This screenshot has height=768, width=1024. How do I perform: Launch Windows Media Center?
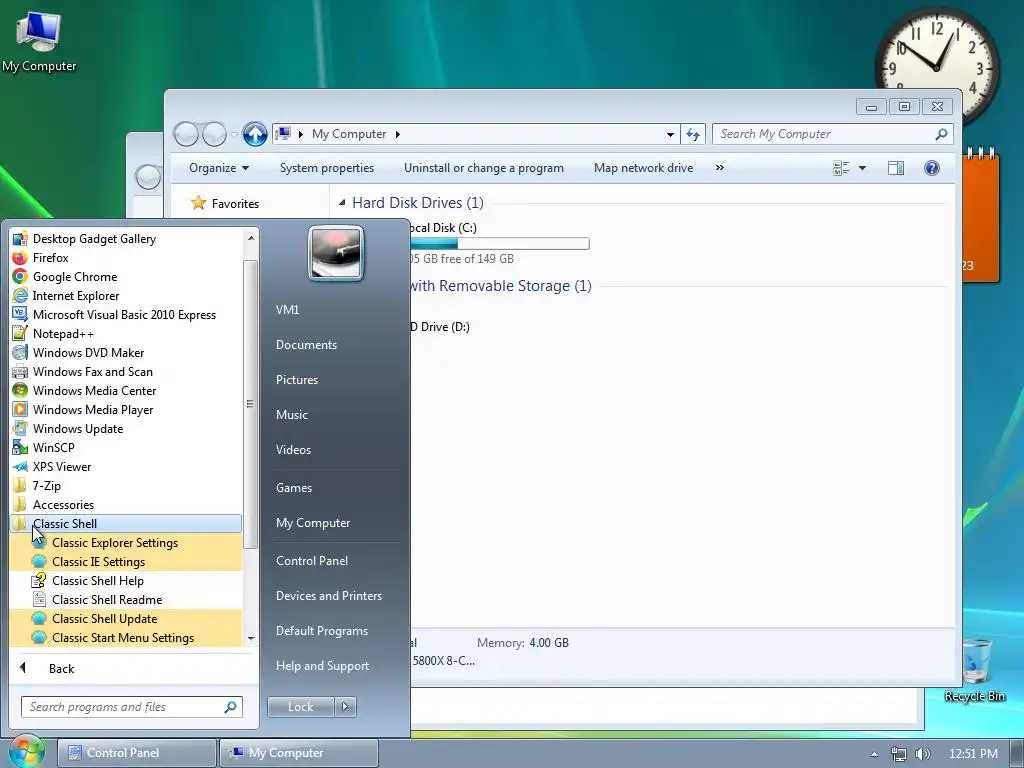(x=125, y=391)
